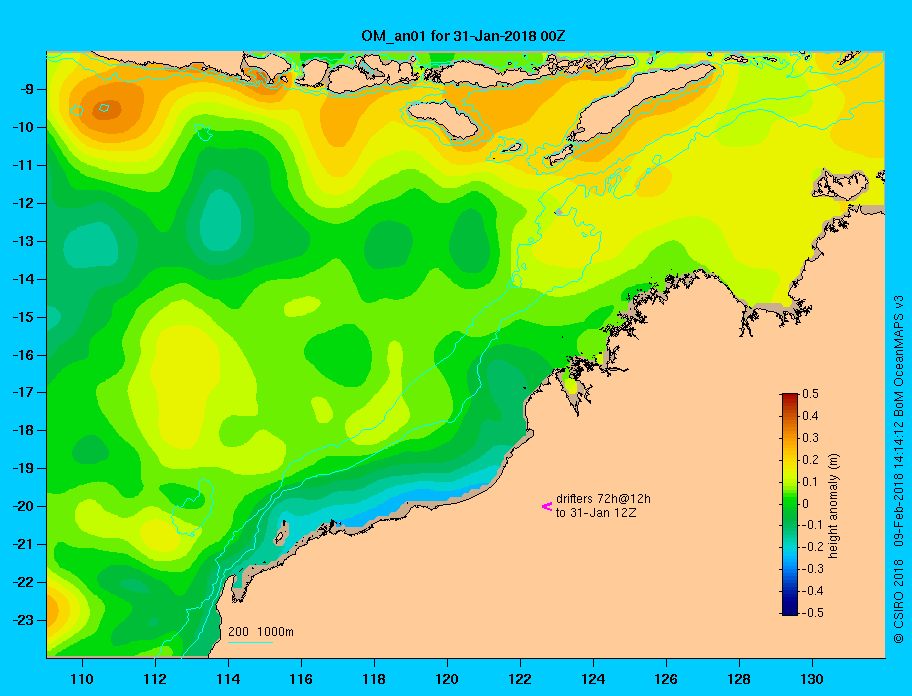Click the colorbar tick label '0.4'

point(810,416)
